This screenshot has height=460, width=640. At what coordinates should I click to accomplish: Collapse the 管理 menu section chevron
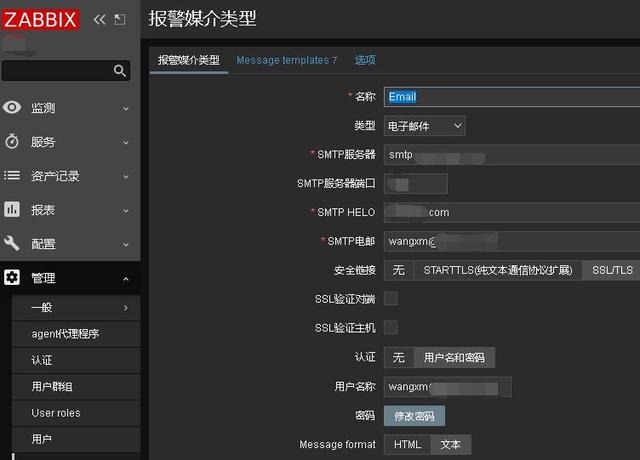click(126, 279)
